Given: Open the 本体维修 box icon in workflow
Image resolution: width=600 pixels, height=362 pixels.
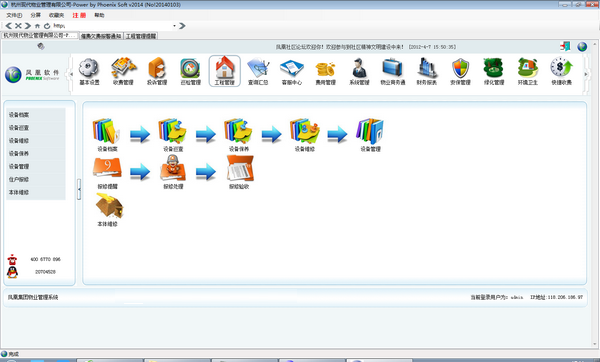Looking at the screenshot, I should pos(109,206).
